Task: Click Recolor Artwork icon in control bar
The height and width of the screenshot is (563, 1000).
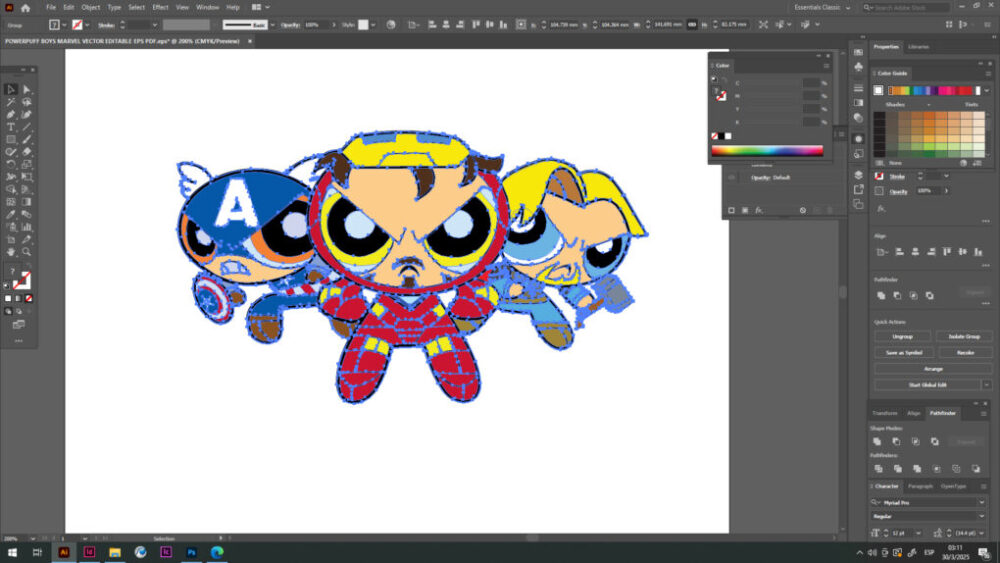Action: point(391,25)
